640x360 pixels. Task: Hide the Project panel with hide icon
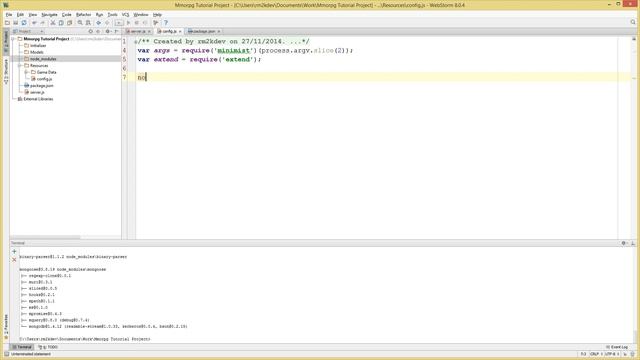[116, 31]
